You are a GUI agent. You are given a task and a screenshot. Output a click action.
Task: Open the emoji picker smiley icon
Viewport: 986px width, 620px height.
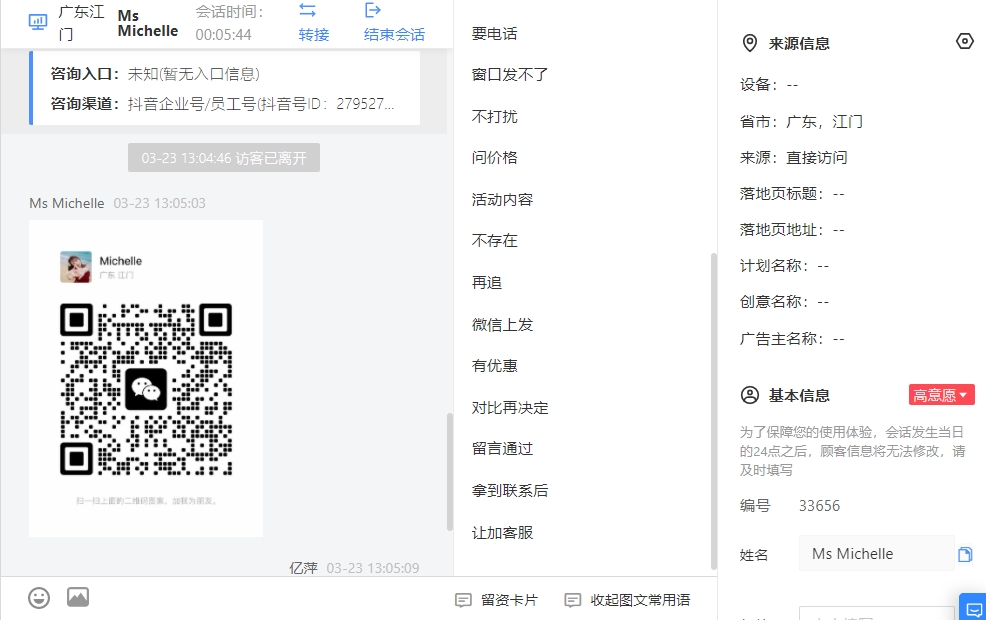coord(39,597)
